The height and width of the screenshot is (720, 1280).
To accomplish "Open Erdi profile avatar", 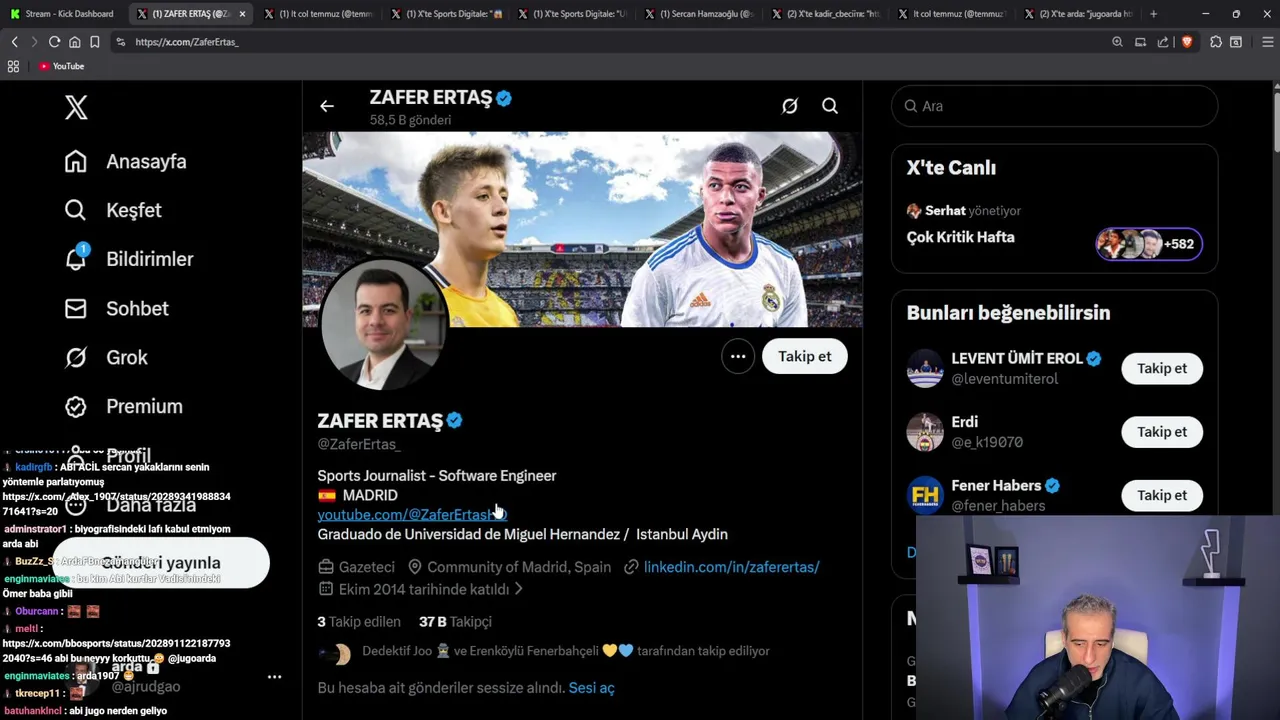I will coord(925,432).
